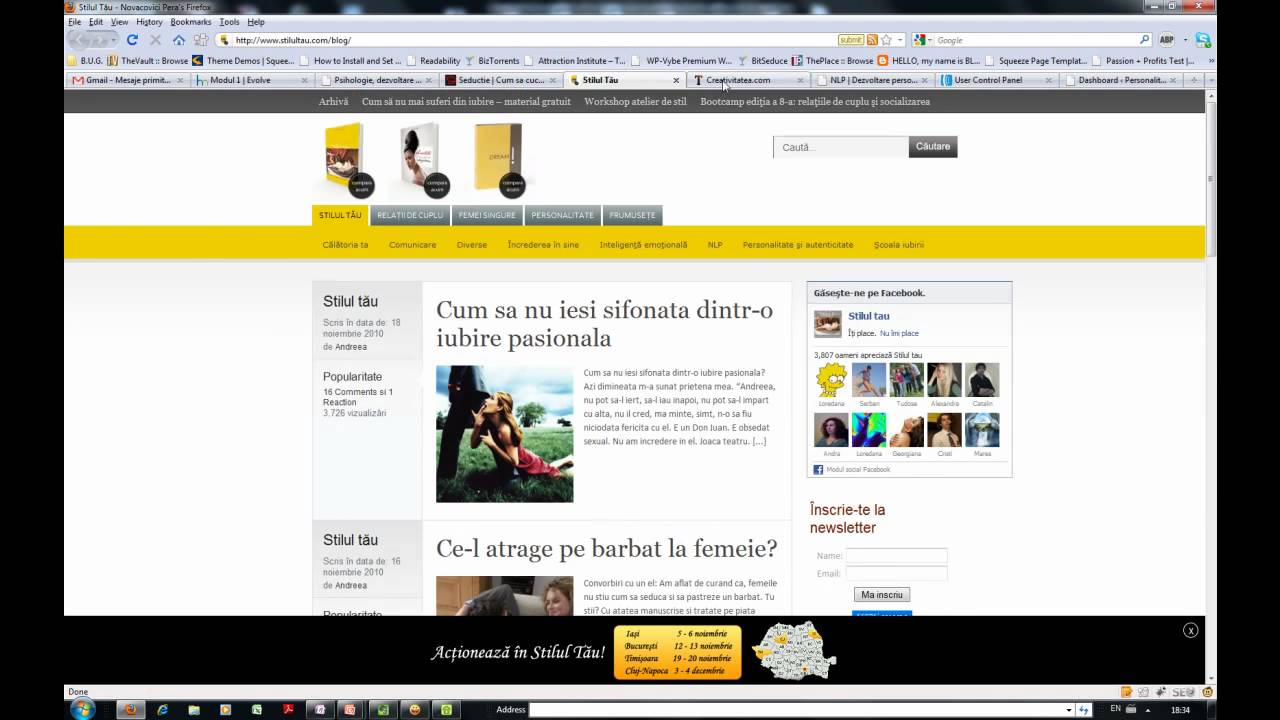This screenshot has width=1280, height=720.
Task: Click the Firefox Reload page icon
Action: coord(132,40)
